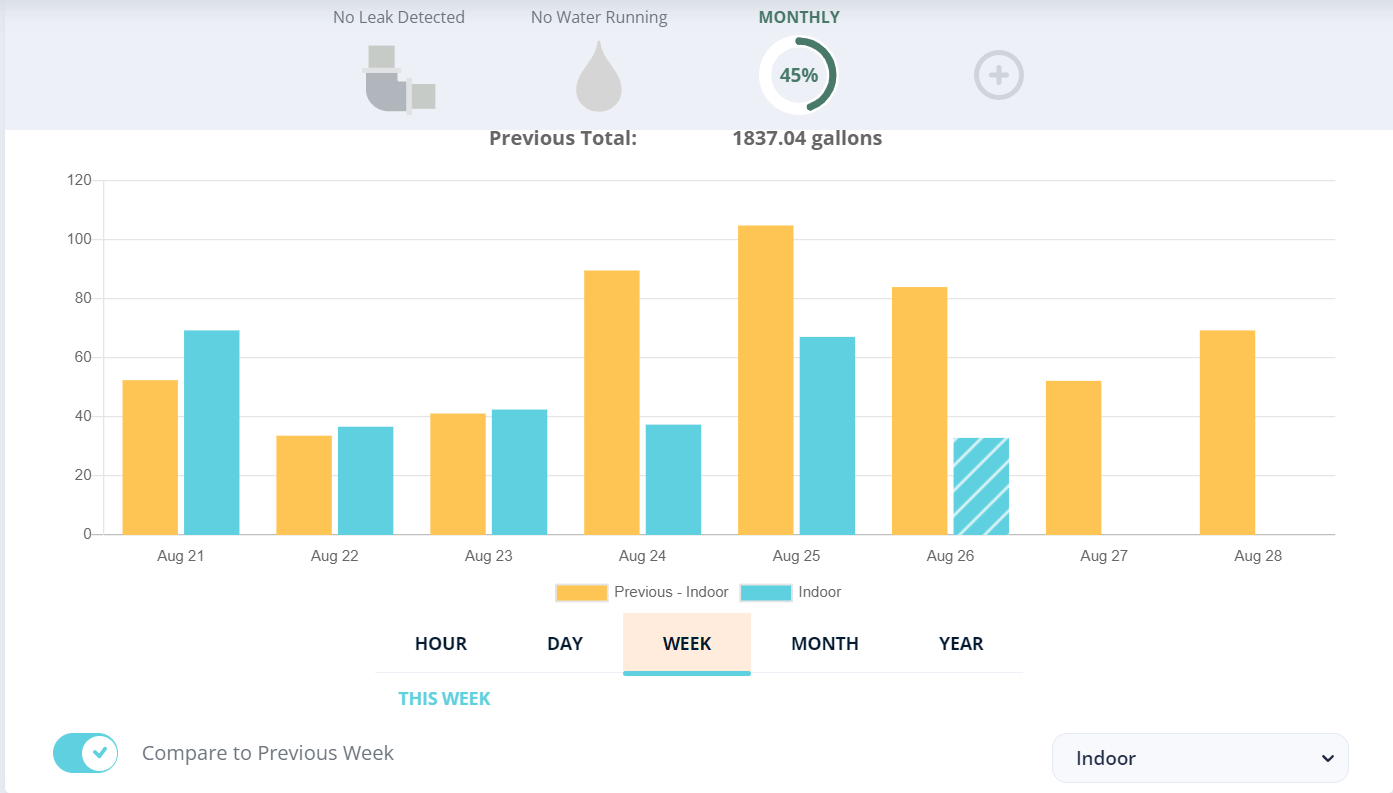Click the 'Compare to Previous Week' label

pyautogui.click(x=268, y=753)
